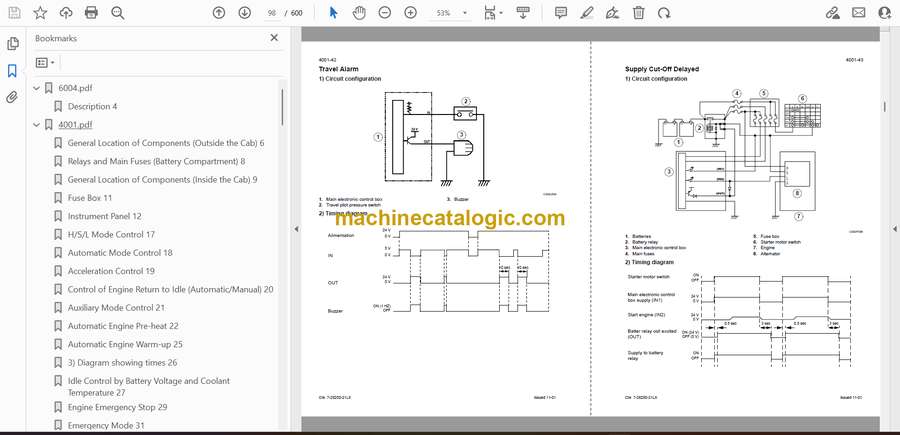Zoom in with plus button
900x435 pixels.
[410, 13]
